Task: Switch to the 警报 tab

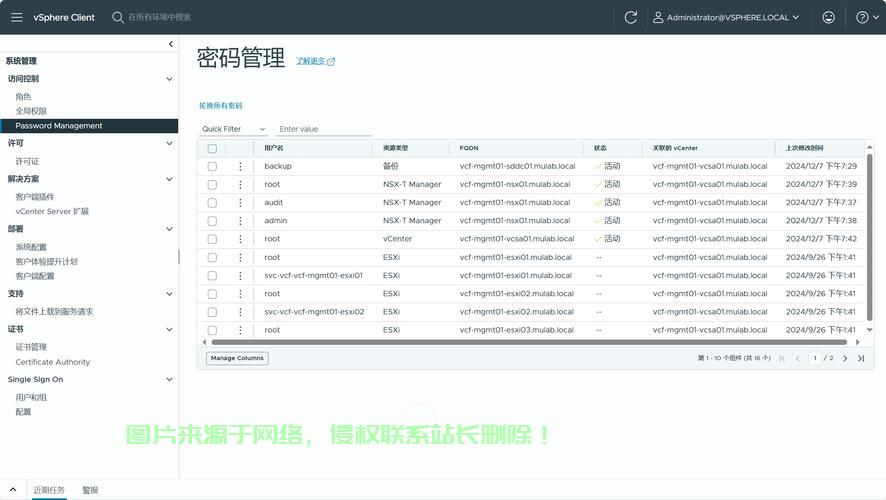Action: tap(90, 490)
